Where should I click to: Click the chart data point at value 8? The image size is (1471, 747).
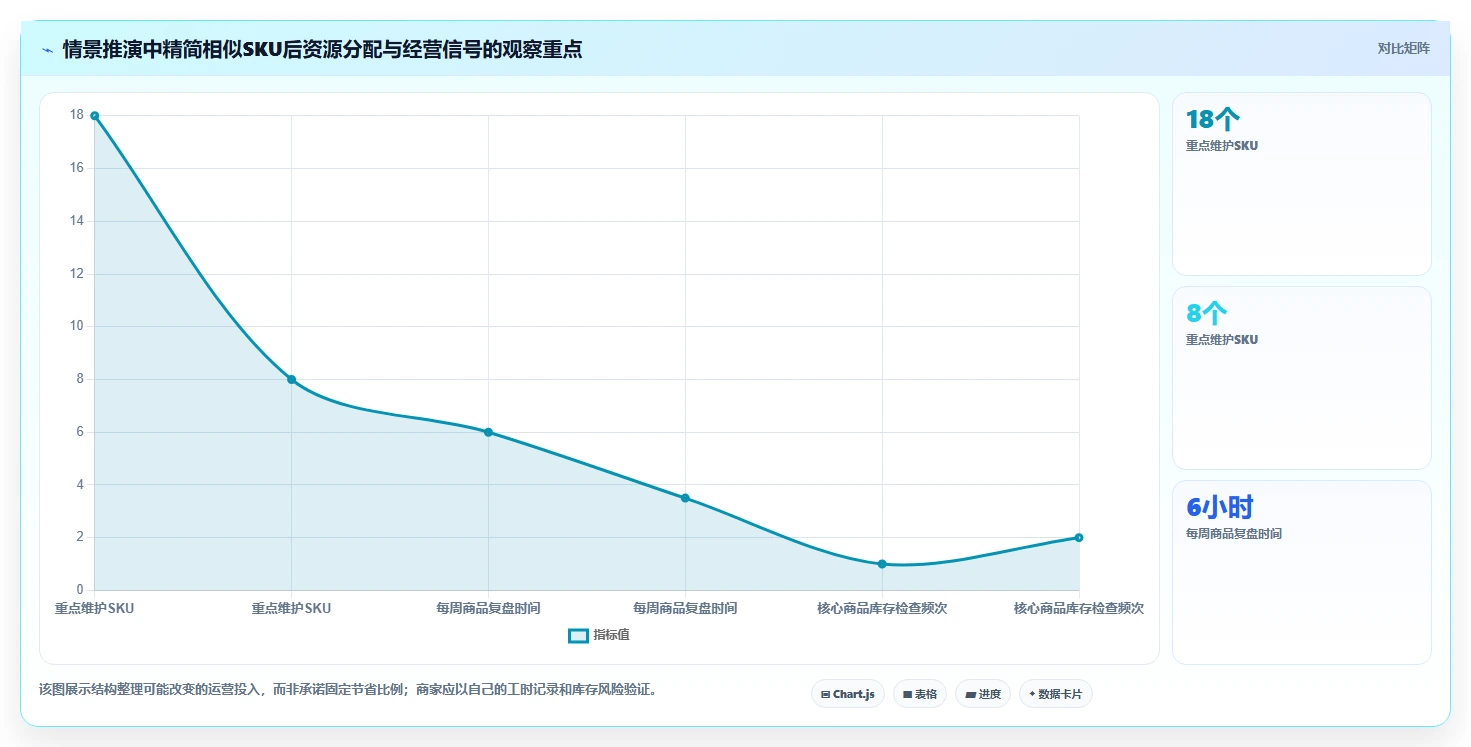291,379
